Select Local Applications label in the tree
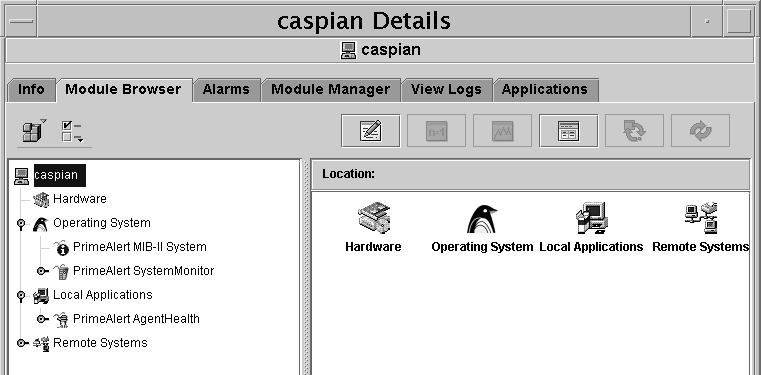This screenshot has height=375, width=761. tap(103, 295)
